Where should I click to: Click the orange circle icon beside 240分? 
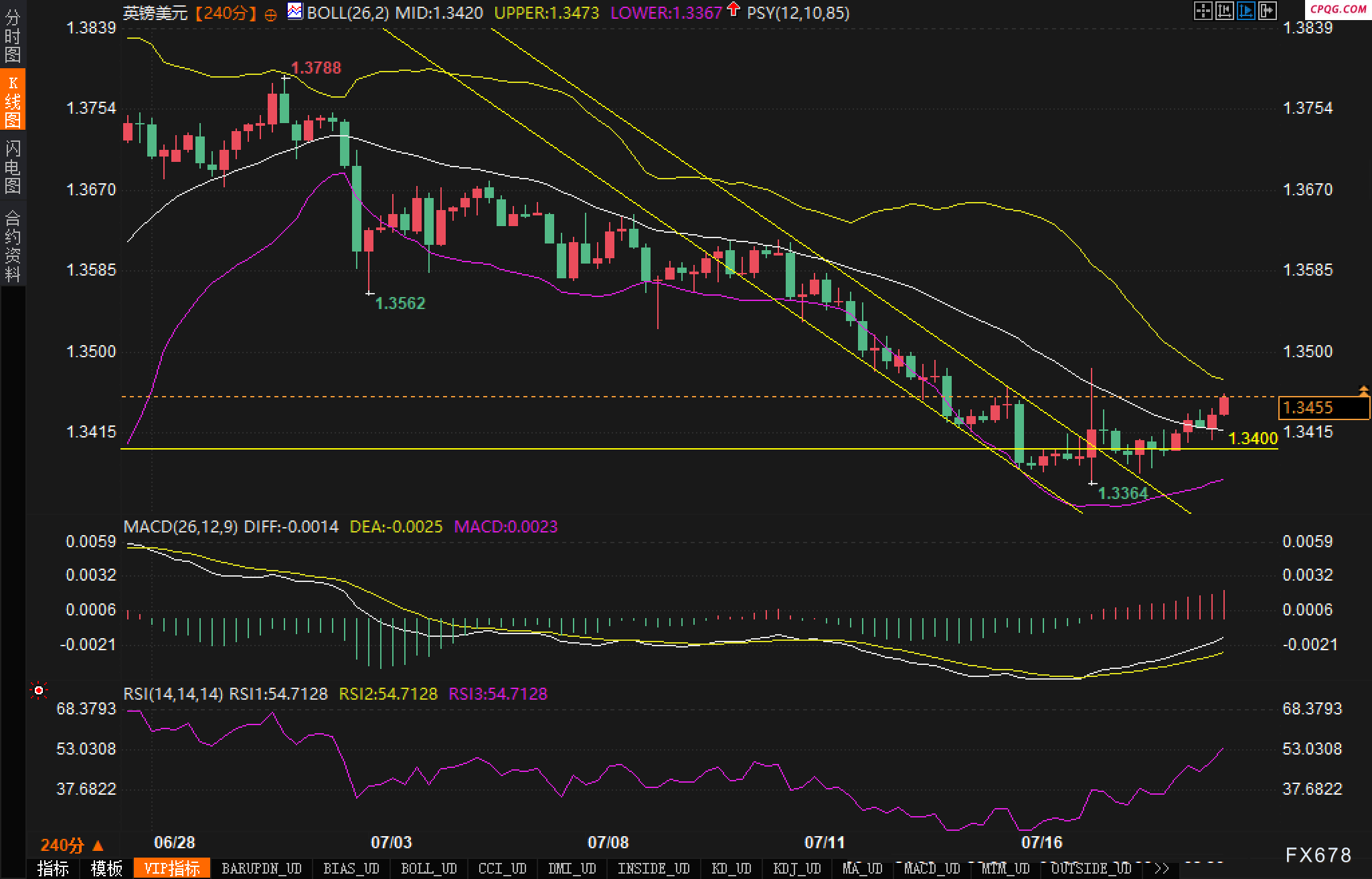point(270,15)
